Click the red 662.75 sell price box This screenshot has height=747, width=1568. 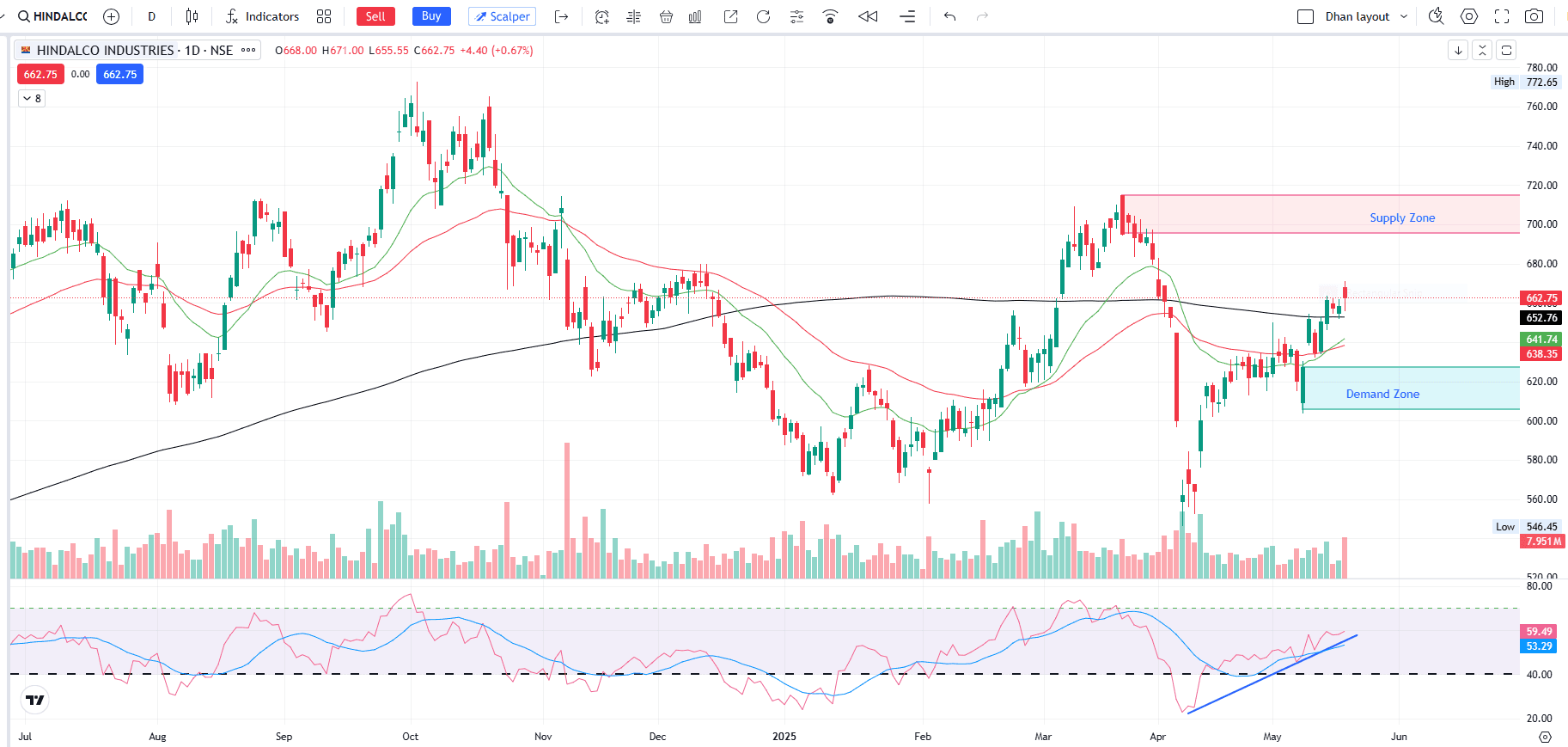pos(40,74)
